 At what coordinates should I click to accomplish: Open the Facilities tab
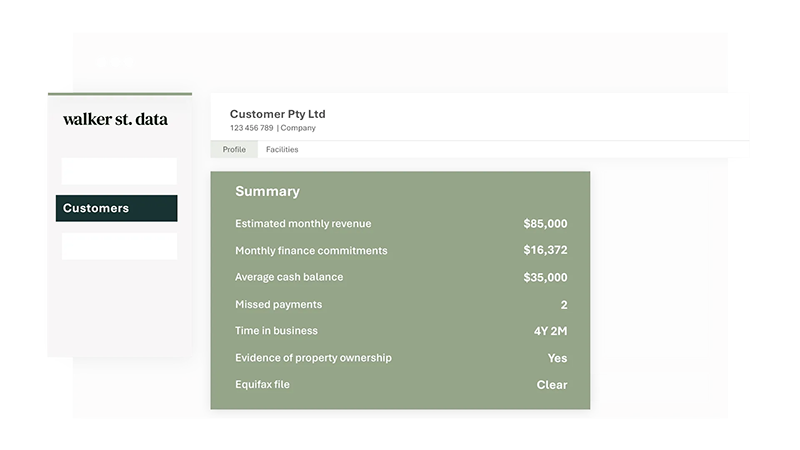(x=282, y=150)
